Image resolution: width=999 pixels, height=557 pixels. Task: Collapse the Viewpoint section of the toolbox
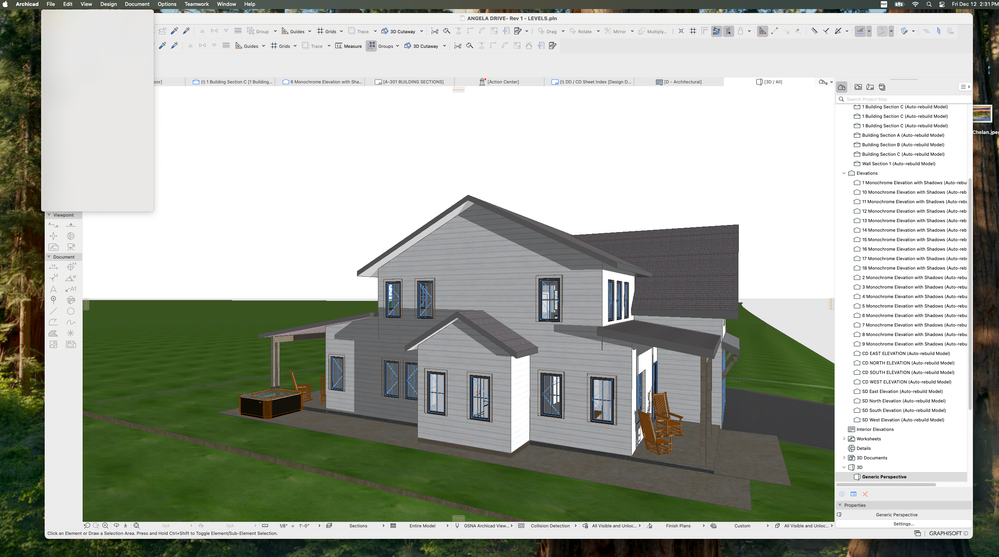coord(49,215)
